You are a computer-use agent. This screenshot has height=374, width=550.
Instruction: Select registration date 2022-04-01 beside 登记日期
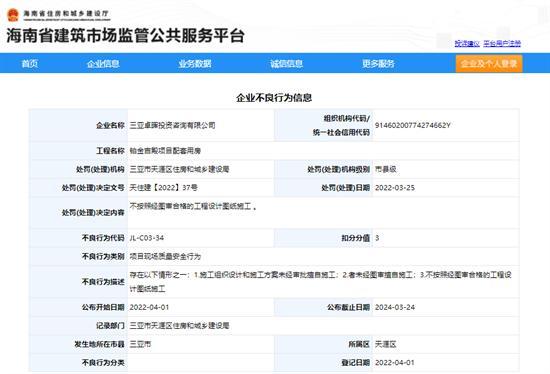point(395,362)
